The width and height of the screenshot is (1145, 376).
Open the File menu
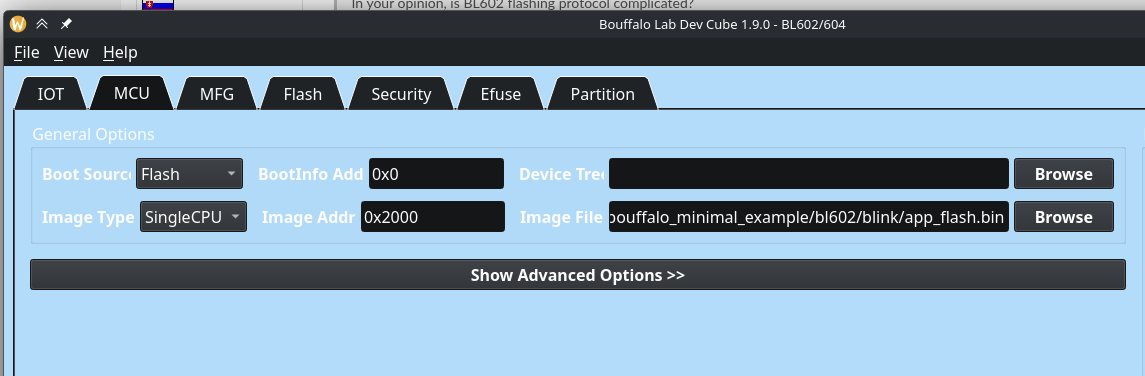(x=26, y=53)
